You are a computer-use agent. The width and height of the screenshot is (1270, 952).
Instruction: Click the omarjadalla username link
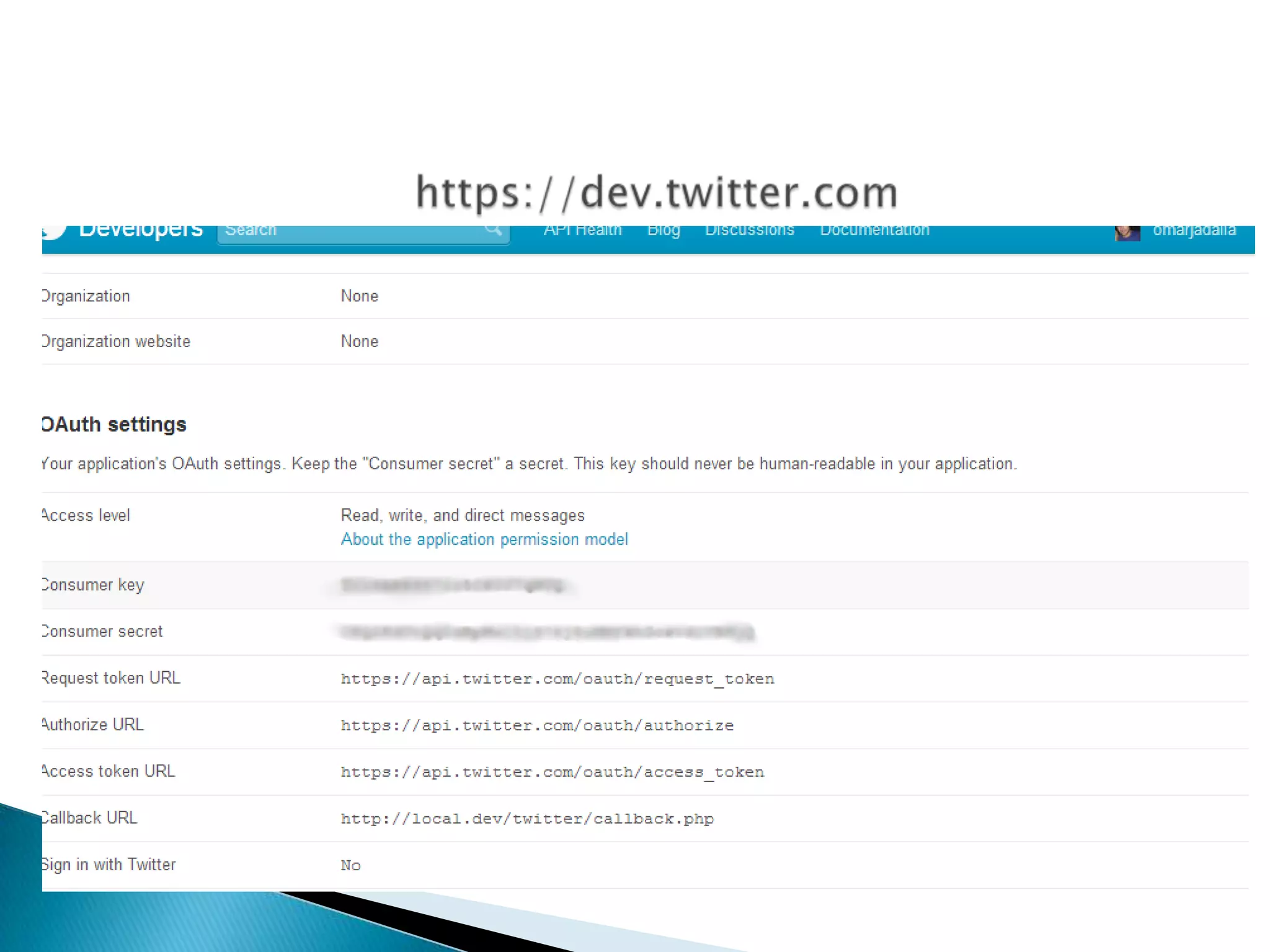1194,231
